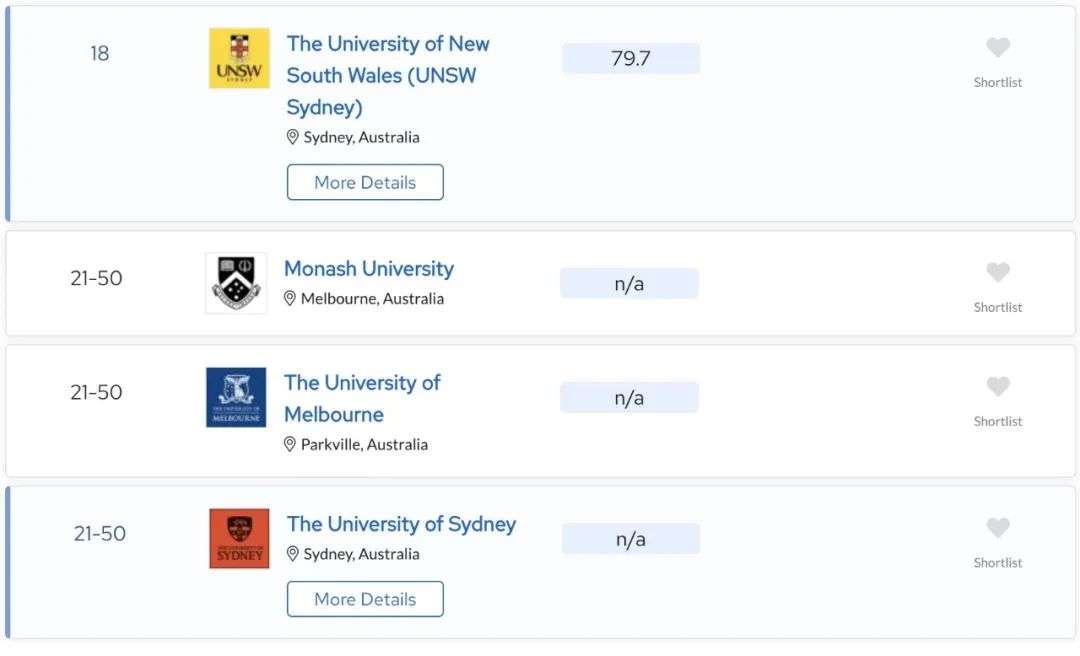Click the University of Sydney red logo
This screenshot has width=1080, height=656.
[239, 539]
